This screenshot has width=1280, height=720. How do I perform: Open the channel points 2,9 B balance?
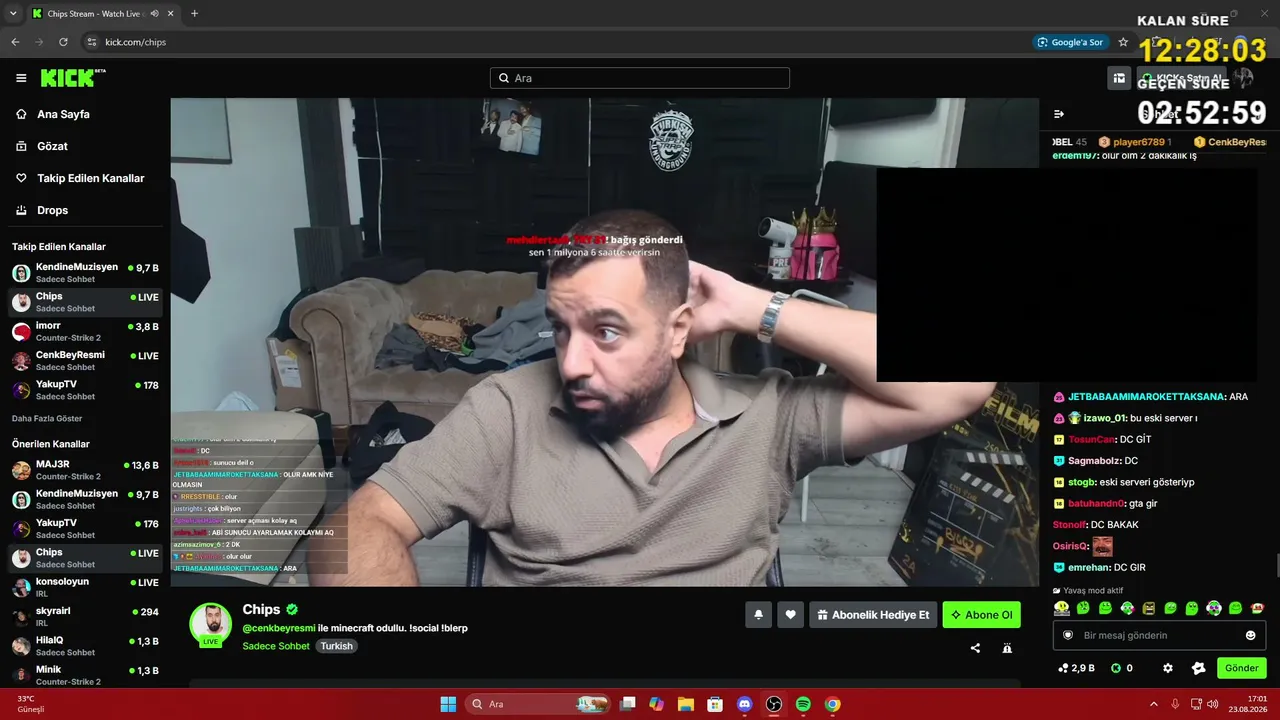(x=1076, y=668)
